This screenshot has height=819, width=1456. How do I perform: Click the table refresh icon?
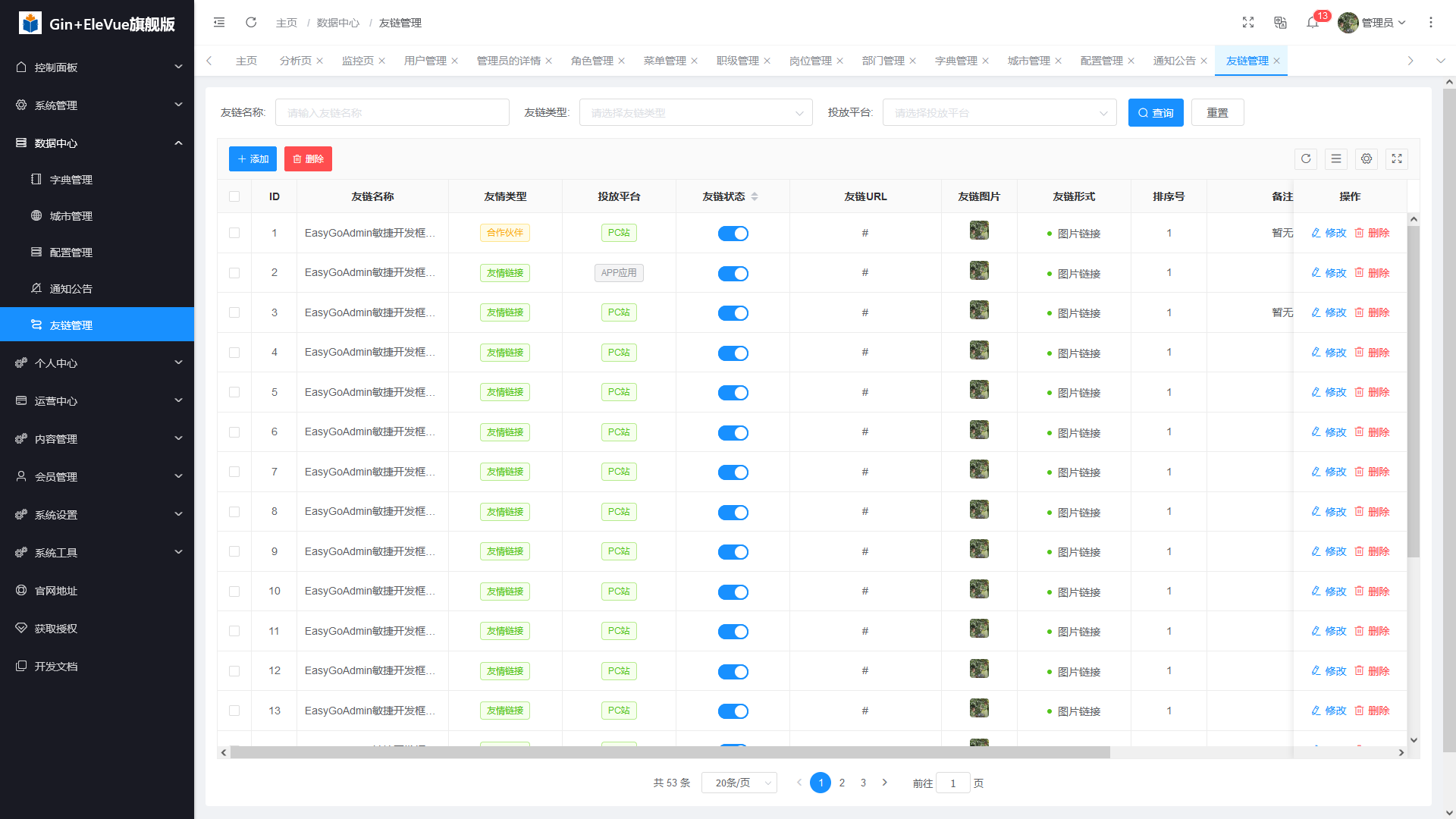click(1306, 159)
